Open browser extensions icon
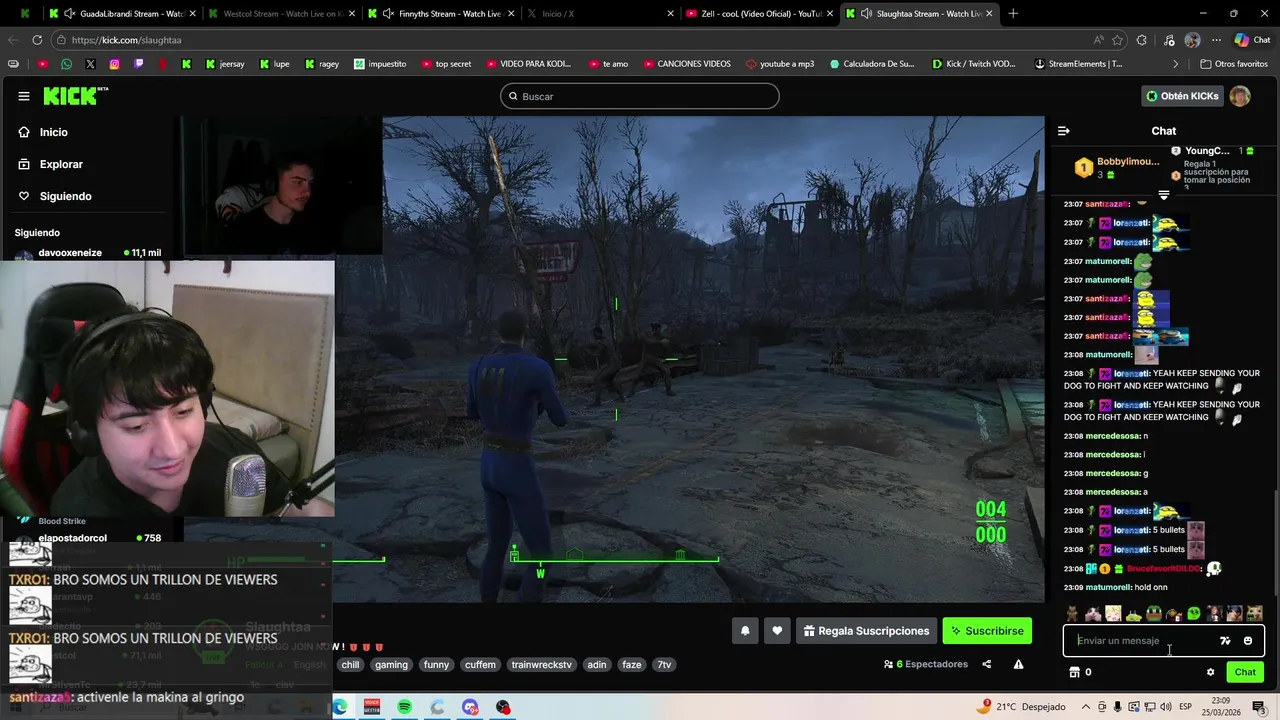 coord(1143,40)
